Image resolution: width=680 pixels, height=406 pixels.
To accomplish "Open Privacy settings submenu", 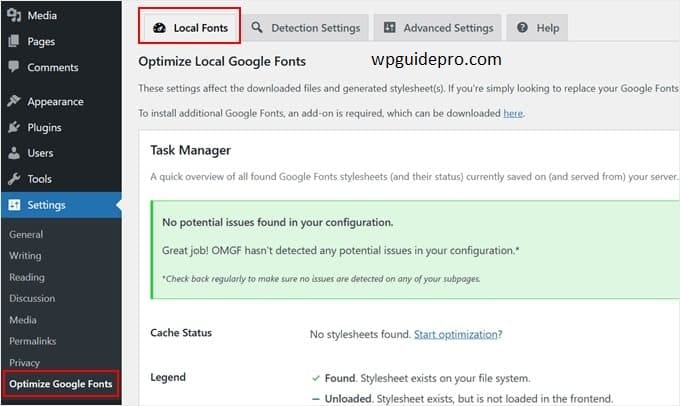I will 24,362.
